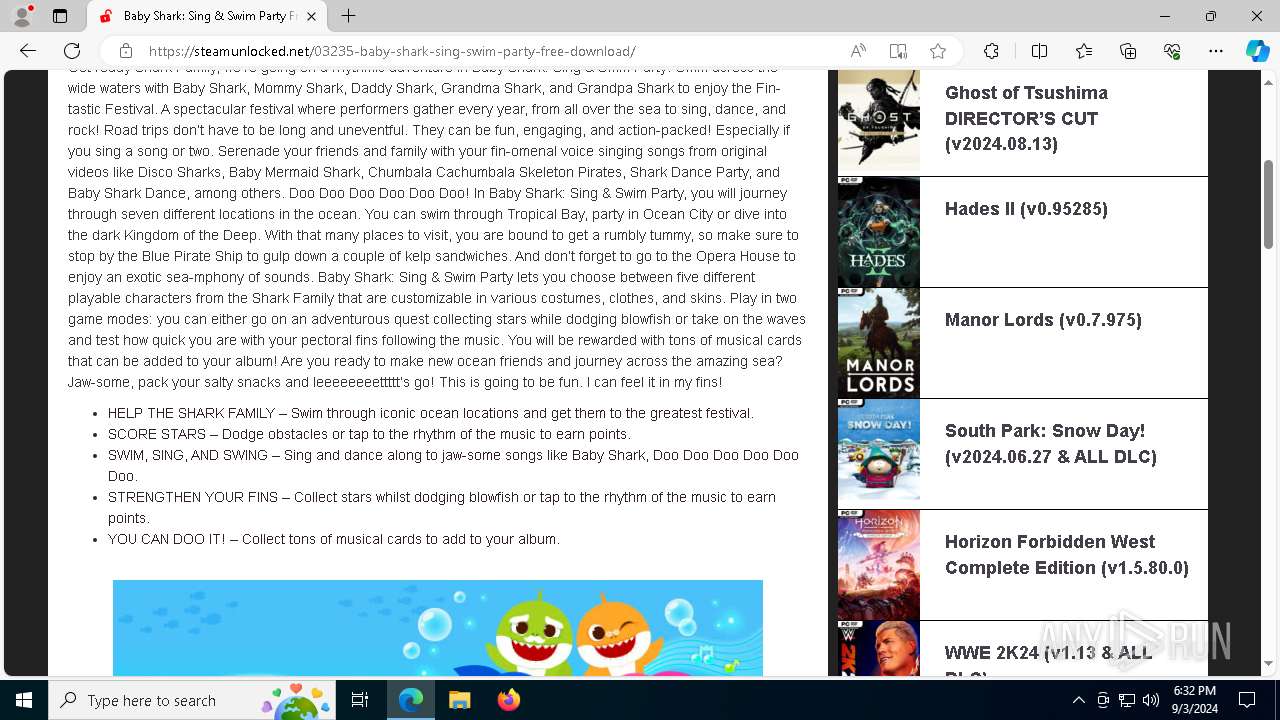Image resolution: width=1280 pixels, height=720 pixels.
Task: Click 'HELP THE SHARK FAMILY' bullet text
Action: (x=431, y=413)
